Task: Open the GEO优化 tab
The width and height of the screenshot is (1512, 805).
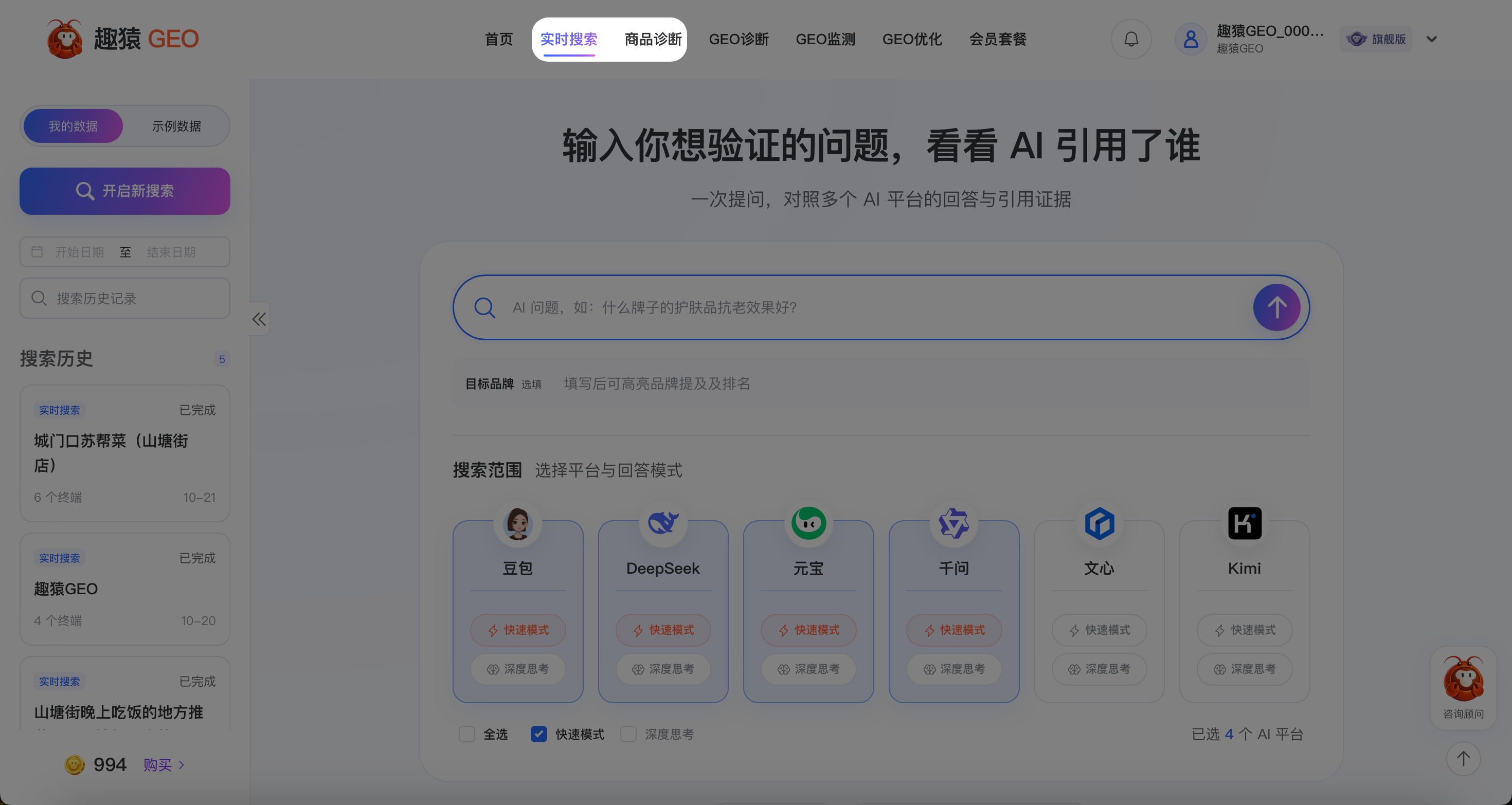Action: coord(912,39)
